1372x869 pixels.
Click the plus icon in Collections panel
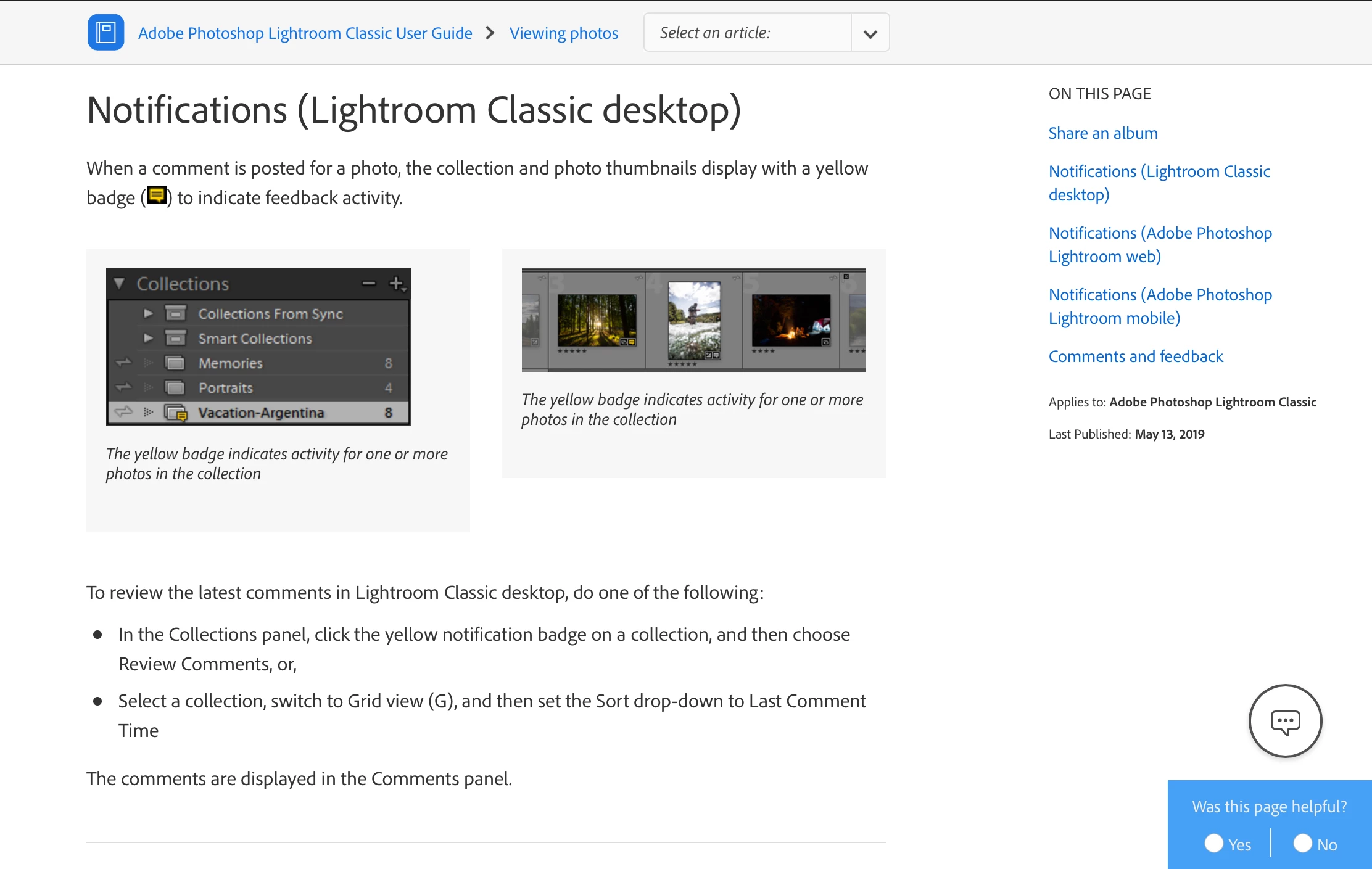coord(396,283)
